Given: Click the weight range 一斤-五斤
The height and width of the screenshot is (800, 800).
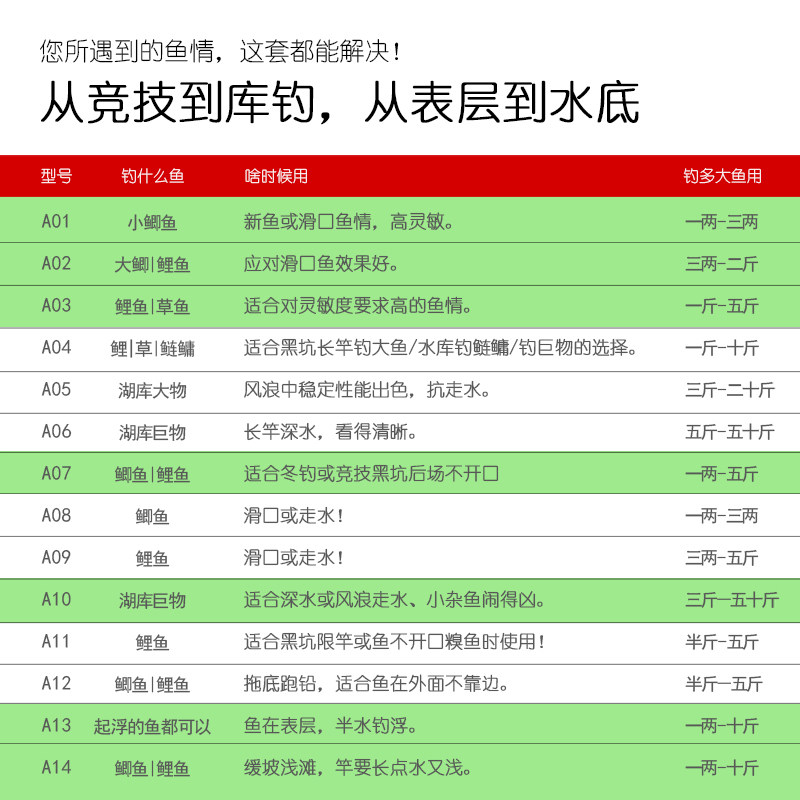Looking at the screenshot, I should click(721, 306).
